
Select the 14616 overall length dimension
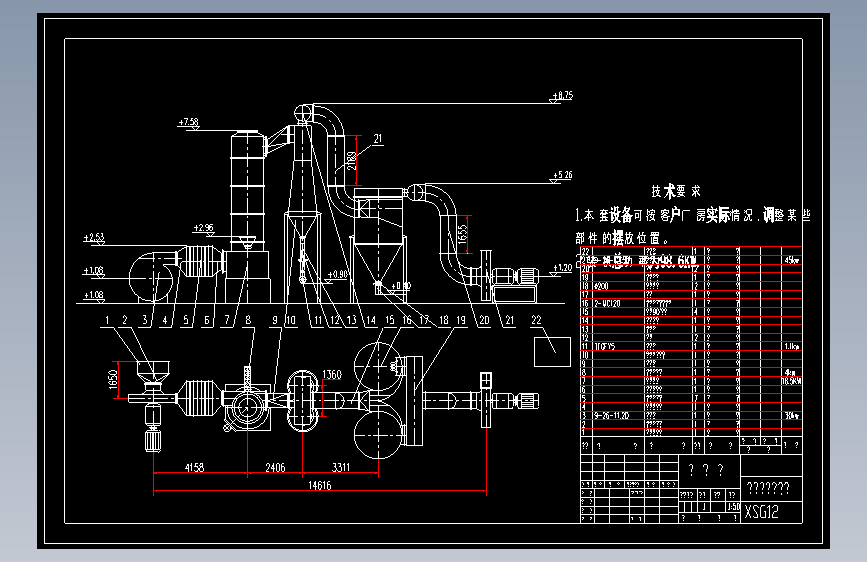click(320, 485)
